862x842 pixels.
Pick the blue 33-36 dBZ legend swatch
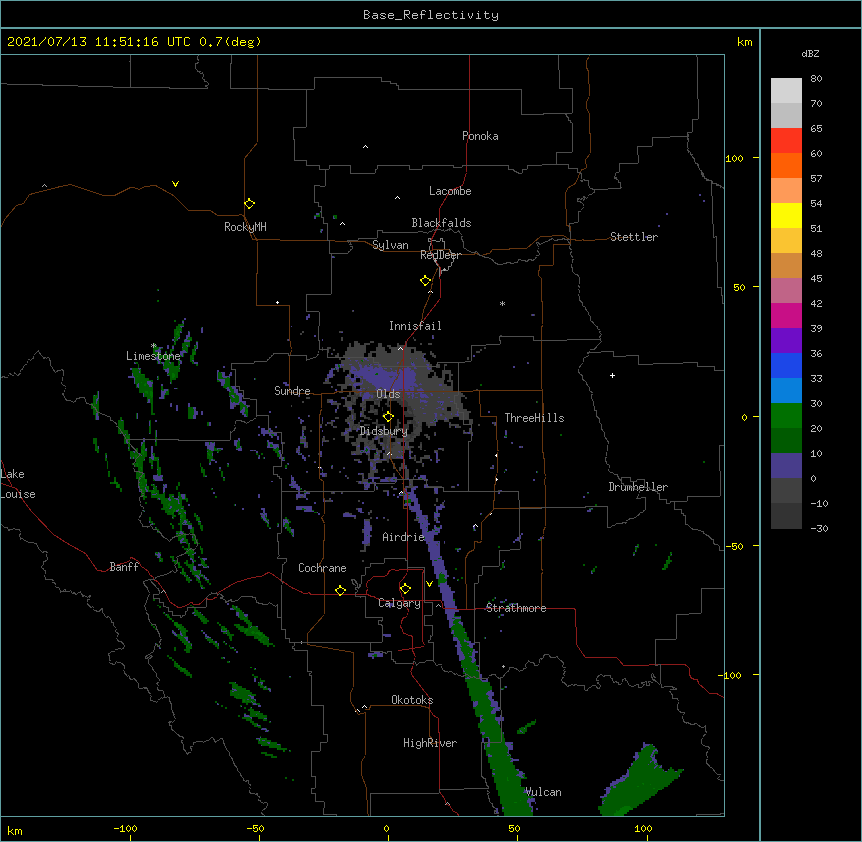tap(786, 366)
